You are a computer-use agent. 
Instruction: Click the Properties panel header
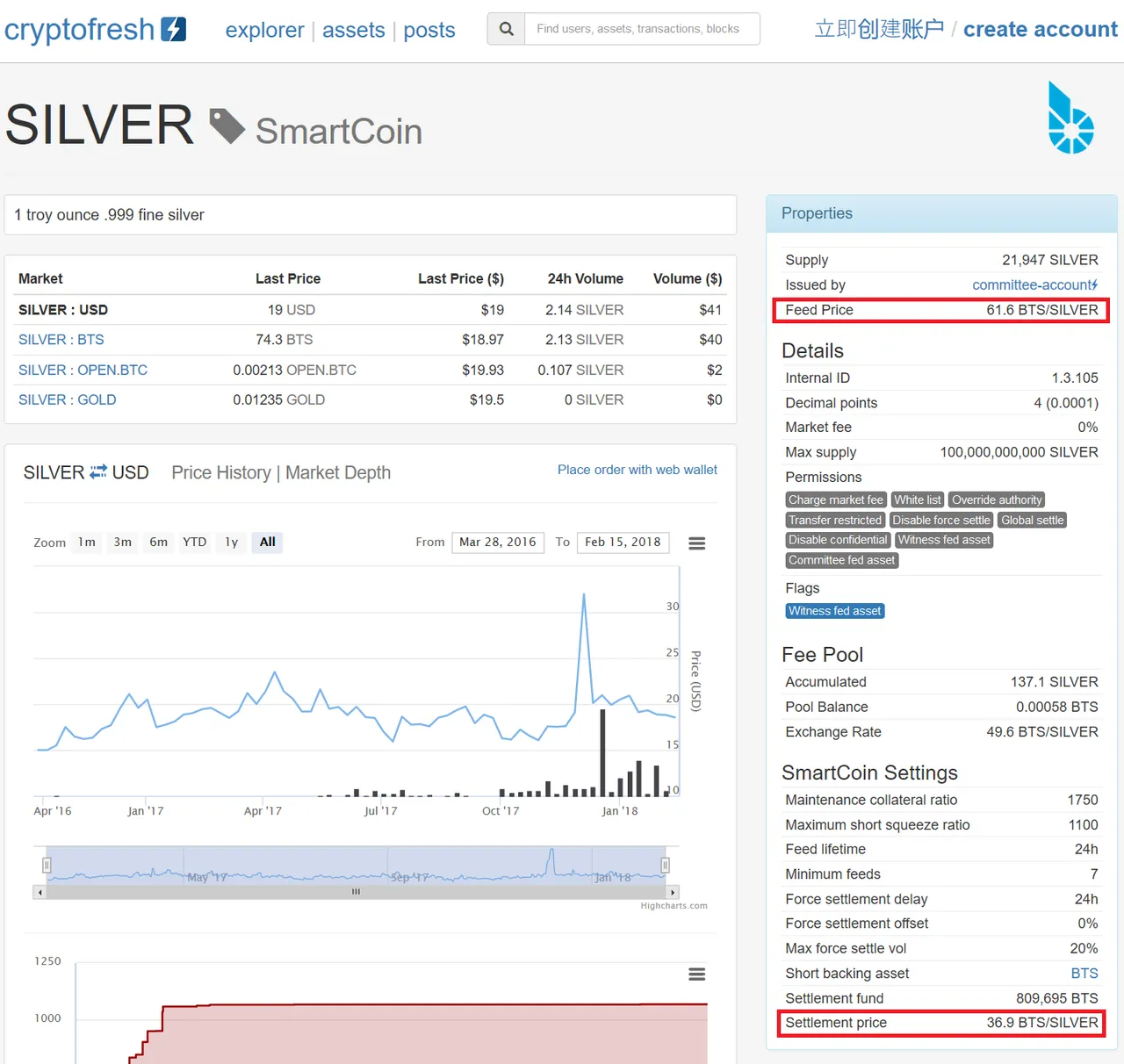942,213
